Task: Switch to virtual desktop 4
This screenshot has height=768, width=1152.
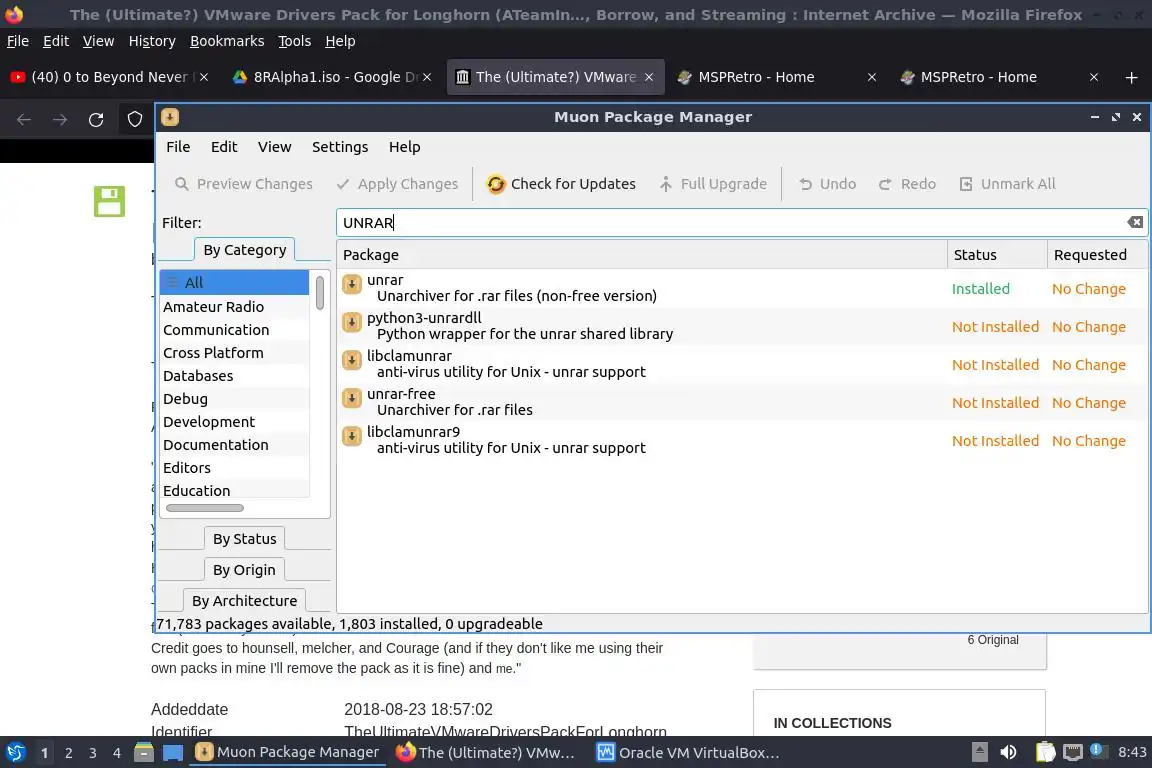Action: pyautogui.click(x=117, y=753)
